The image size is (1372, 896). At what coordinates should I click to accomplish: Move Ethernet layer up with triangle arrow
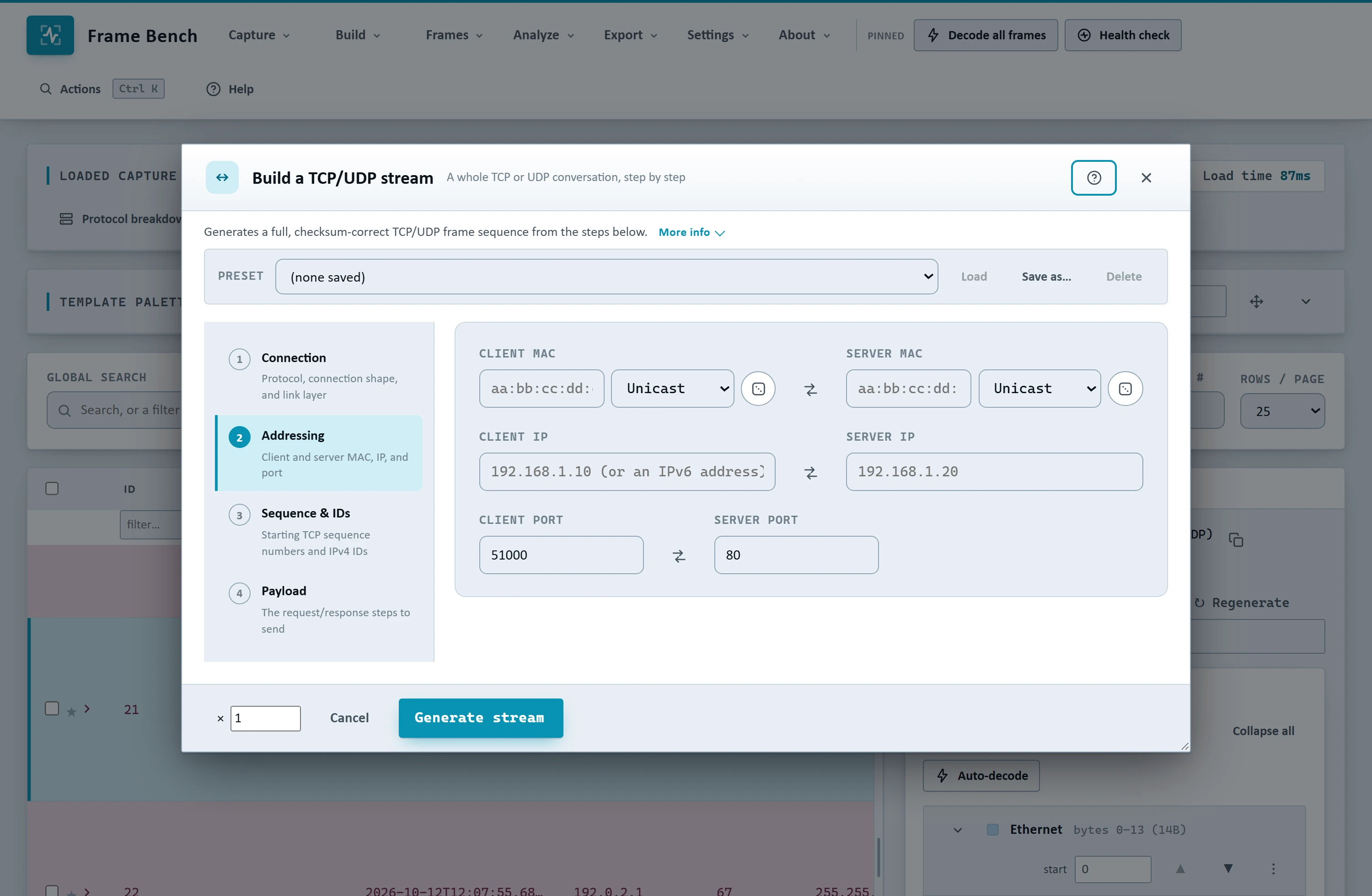point(1180,868)
